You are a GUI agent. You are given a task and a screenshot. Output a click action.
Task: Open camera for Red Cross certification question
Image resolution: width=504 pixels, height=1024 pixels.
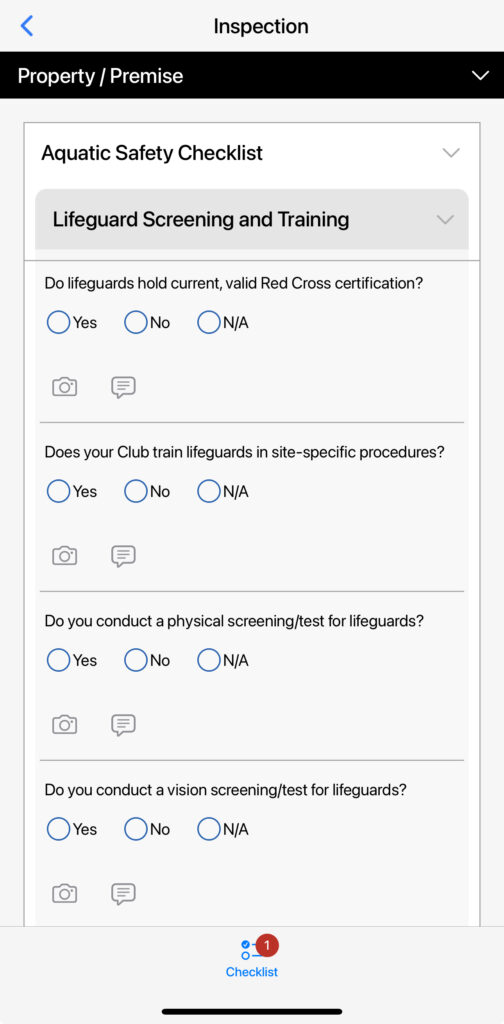click(65, 387)
